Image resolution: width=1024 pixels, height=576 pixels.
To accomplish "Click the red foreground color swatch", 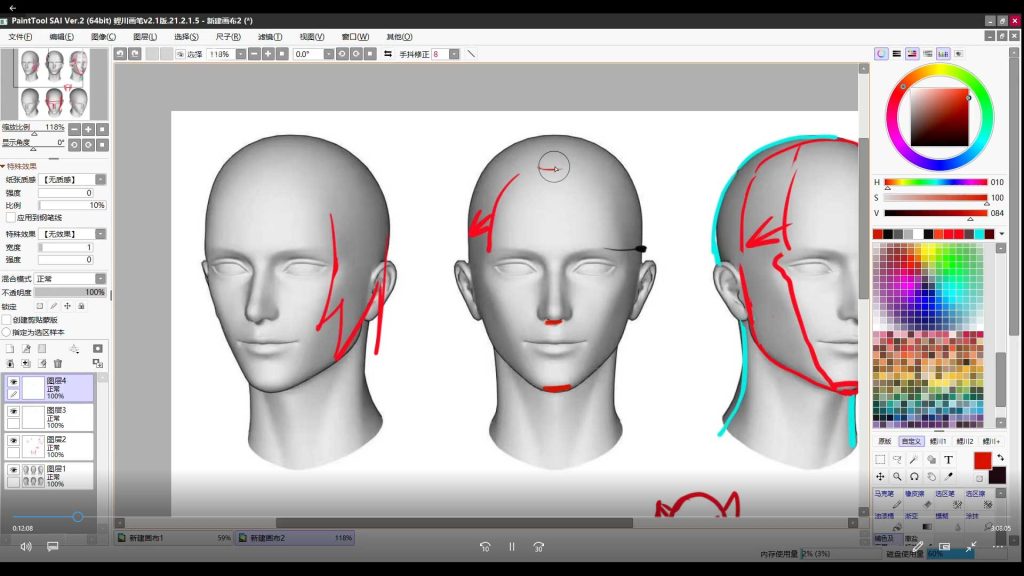I will 982,460.
